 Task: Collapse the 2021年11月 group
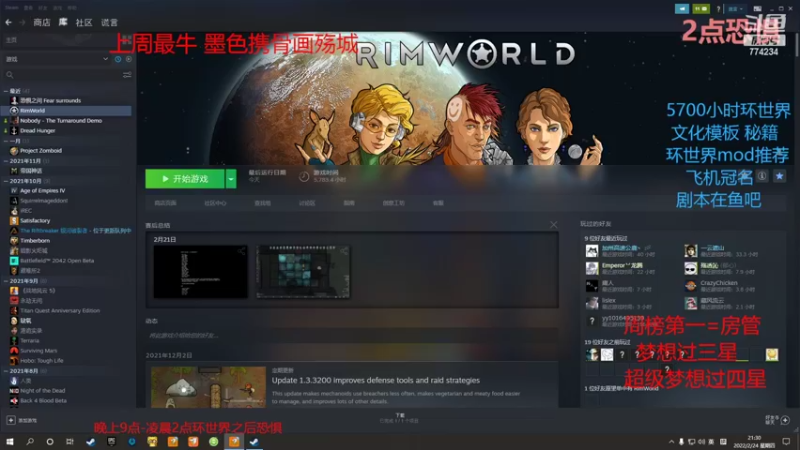click(6, 161)
